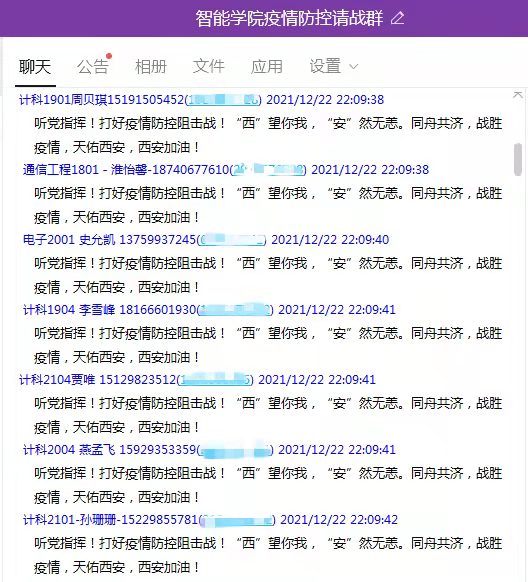Switch to the 文件 tab
Screen dimensions: 528x582
click(209, 67)
